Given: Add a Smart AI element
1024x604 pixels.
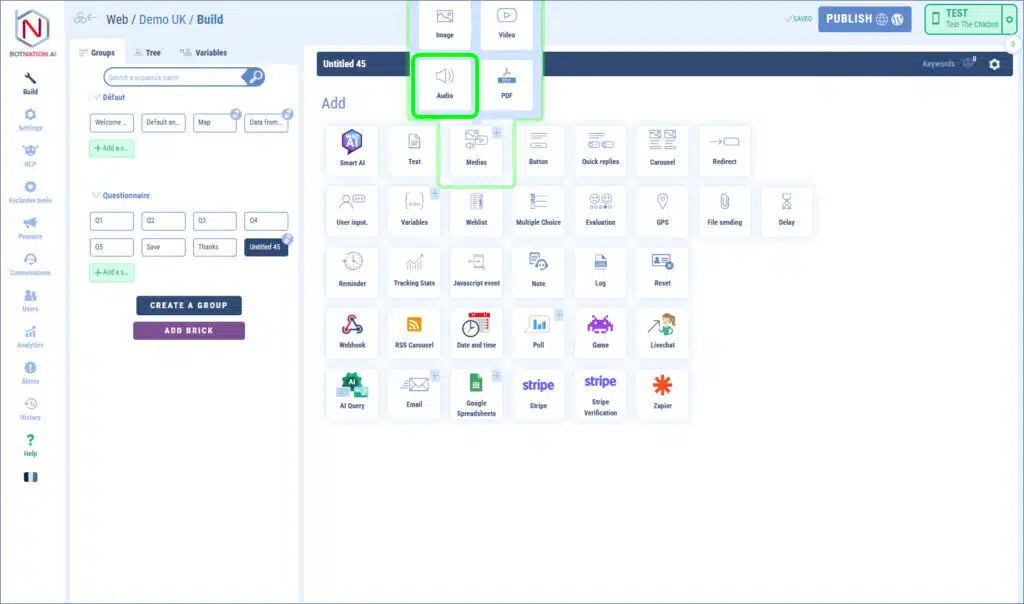Looking at the screenshot, I should (x=352, y=148).
